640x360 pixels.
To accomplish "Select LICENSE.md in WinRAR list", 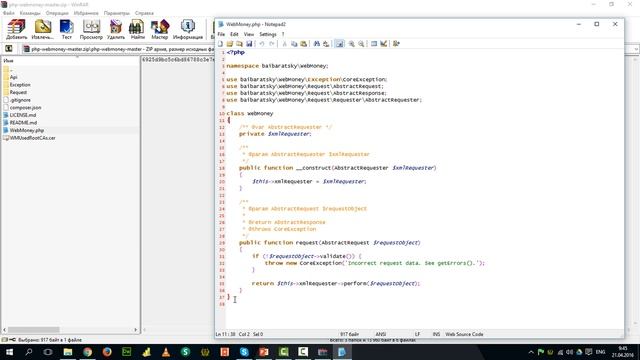I will point(23,115).
